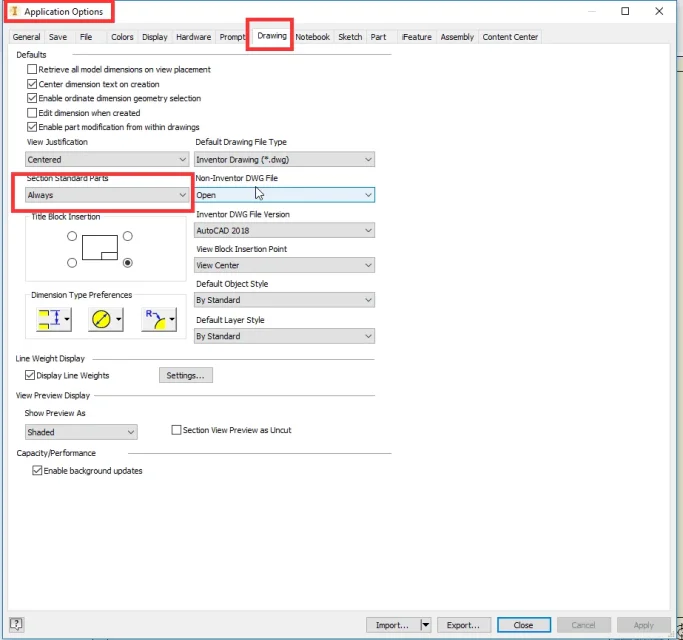Open the Default Drawing File Type dropdown
The image size is (683, 640).
click(284, 159)
